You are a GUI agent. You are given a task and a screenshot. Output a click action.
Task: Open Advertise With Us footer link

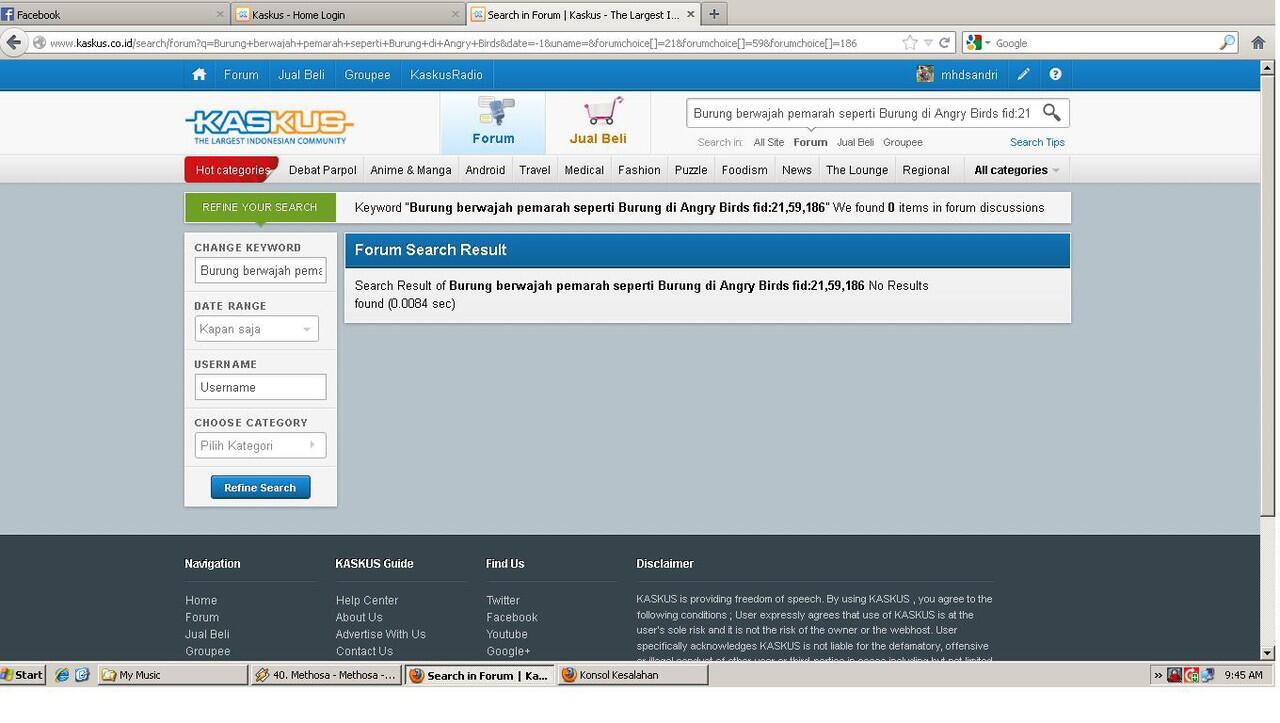tap(381, 634)
